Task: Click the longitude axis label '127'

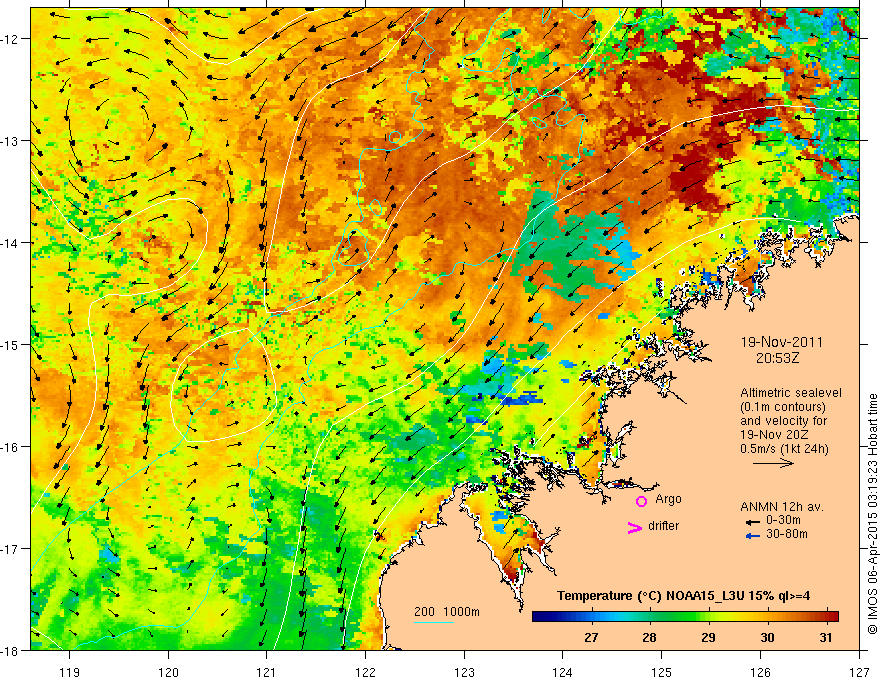Action: 859,672
